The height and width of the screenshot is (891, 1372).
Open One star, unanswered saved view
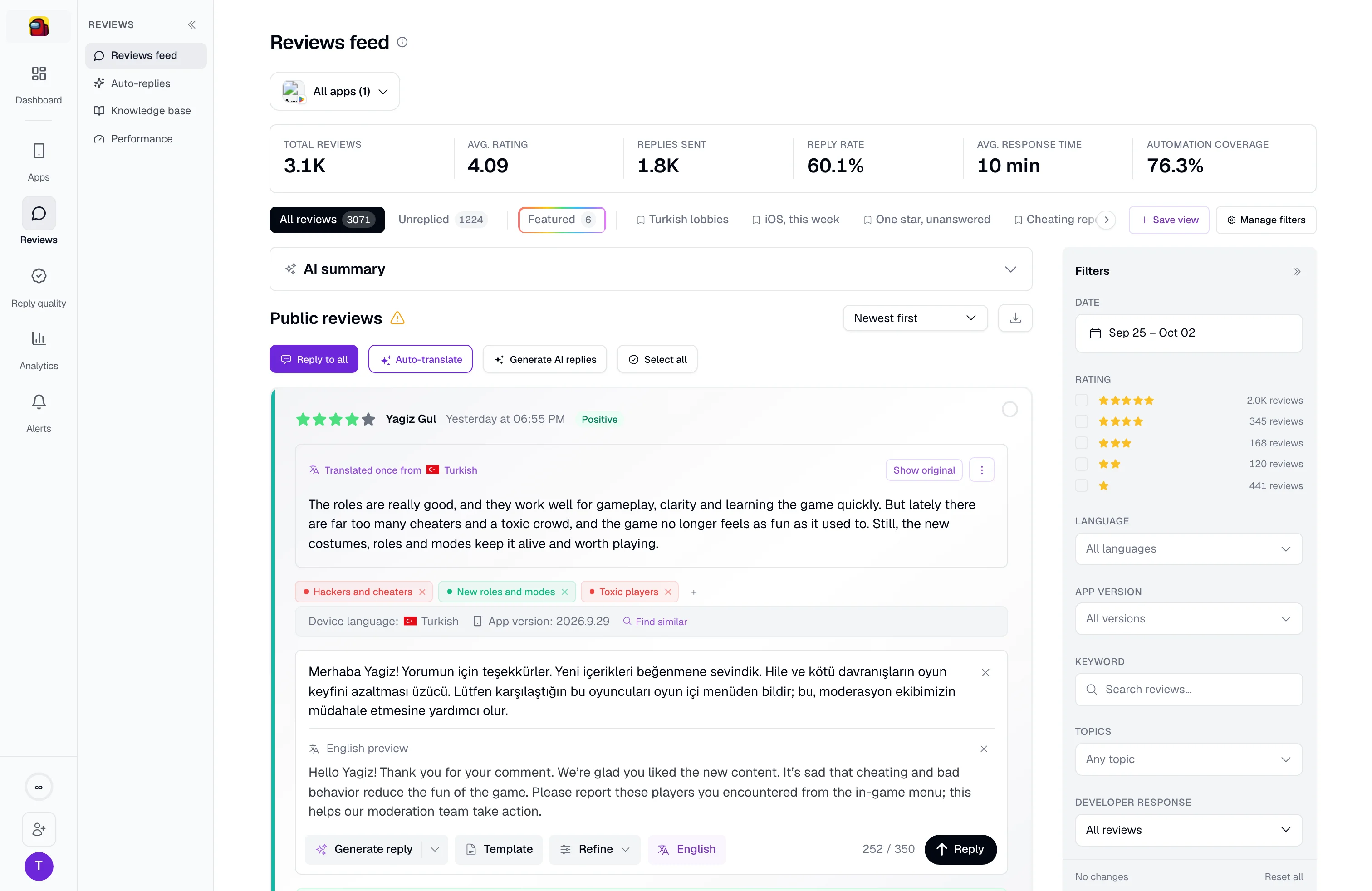tap(927, 220)
